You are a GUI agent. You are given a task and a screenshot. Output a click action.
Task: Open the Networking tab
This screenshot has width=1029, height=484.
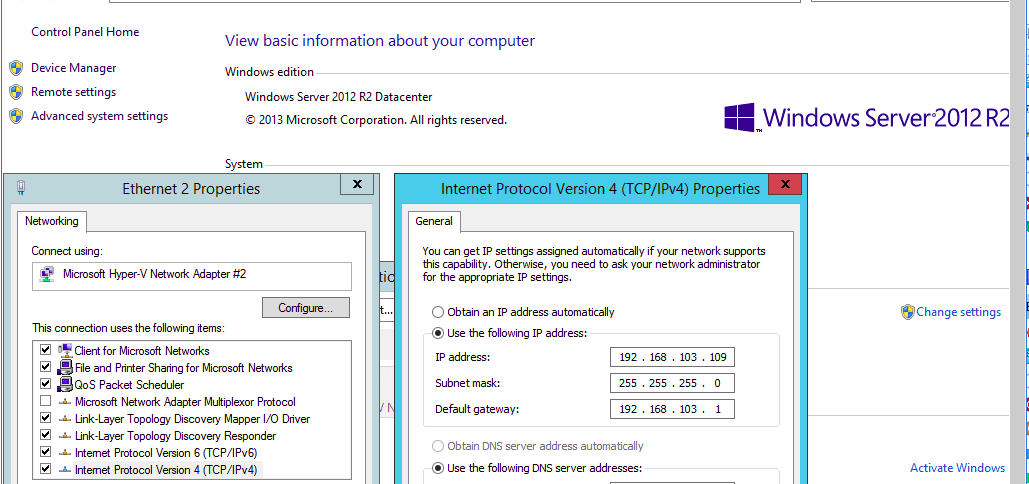[52, 222]
